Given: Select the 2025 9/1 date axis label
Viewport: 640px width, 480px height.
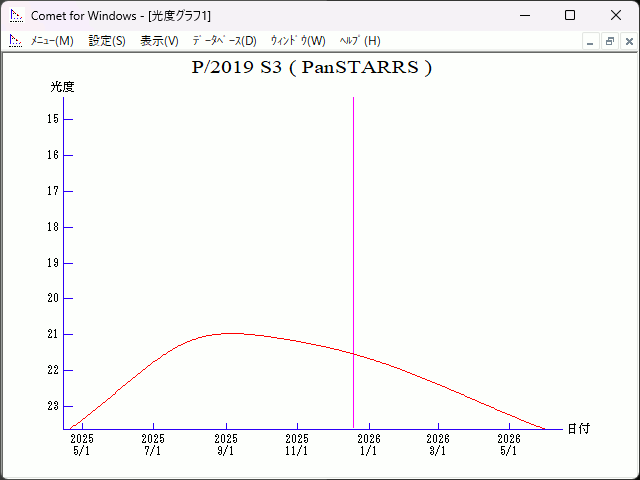Looking at the screenshot, I should click(x=225, y=445).
